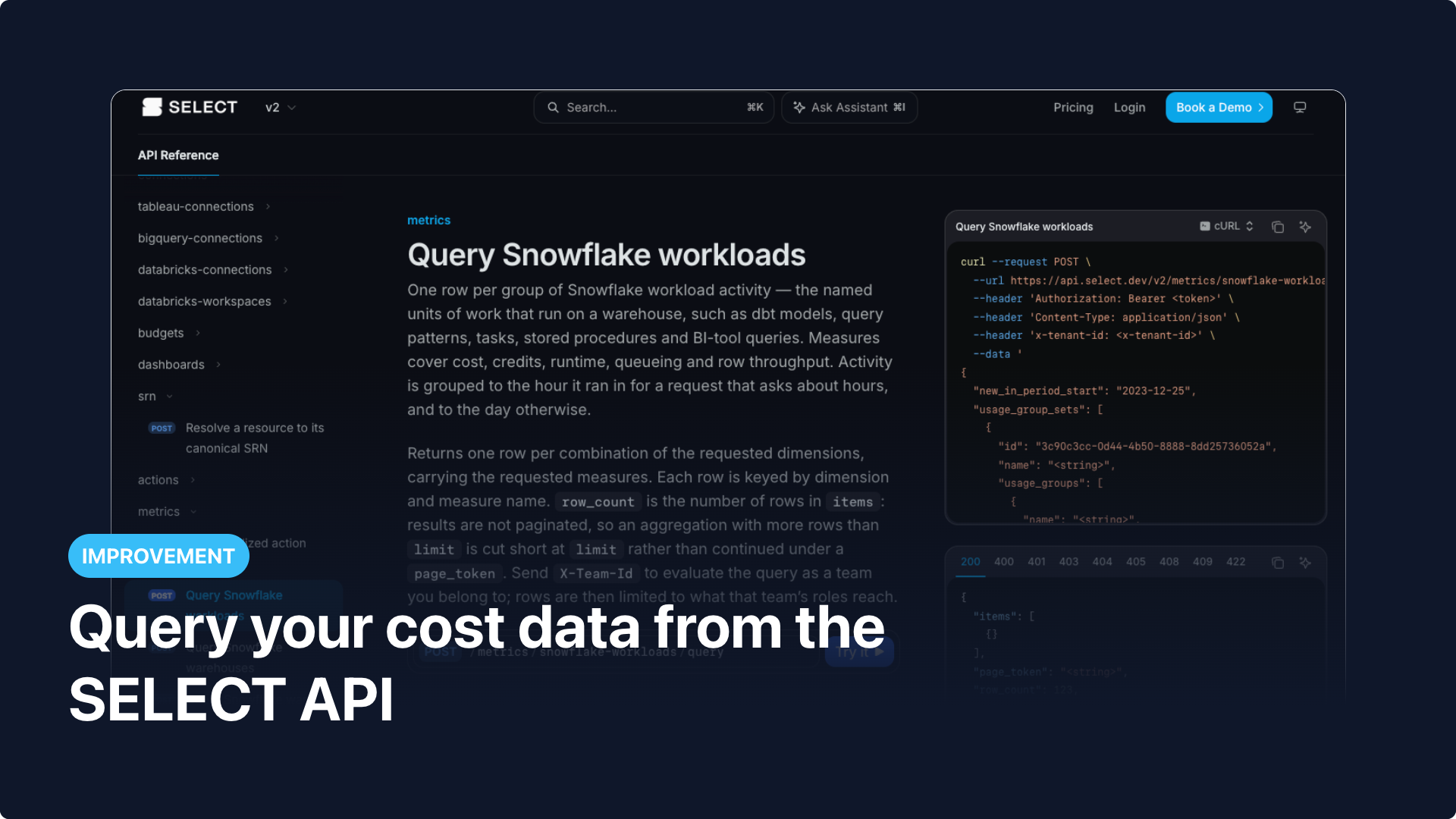The image size is (1456, 819).
Task: Select the 200 response tab
Action: tap(970, 562)
